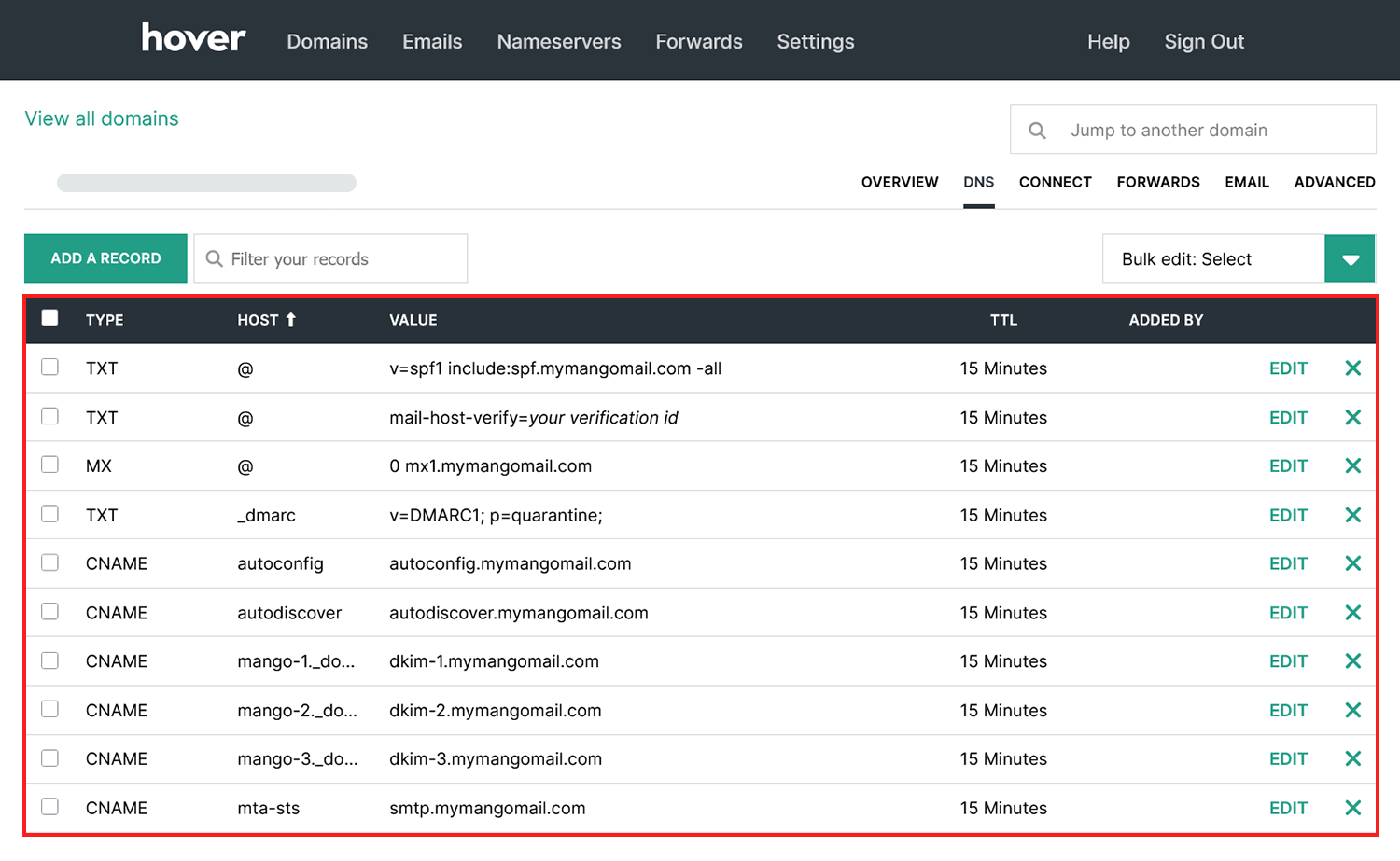Click the View all domains link
The image size is (1400, 861).
pos(102,118)
